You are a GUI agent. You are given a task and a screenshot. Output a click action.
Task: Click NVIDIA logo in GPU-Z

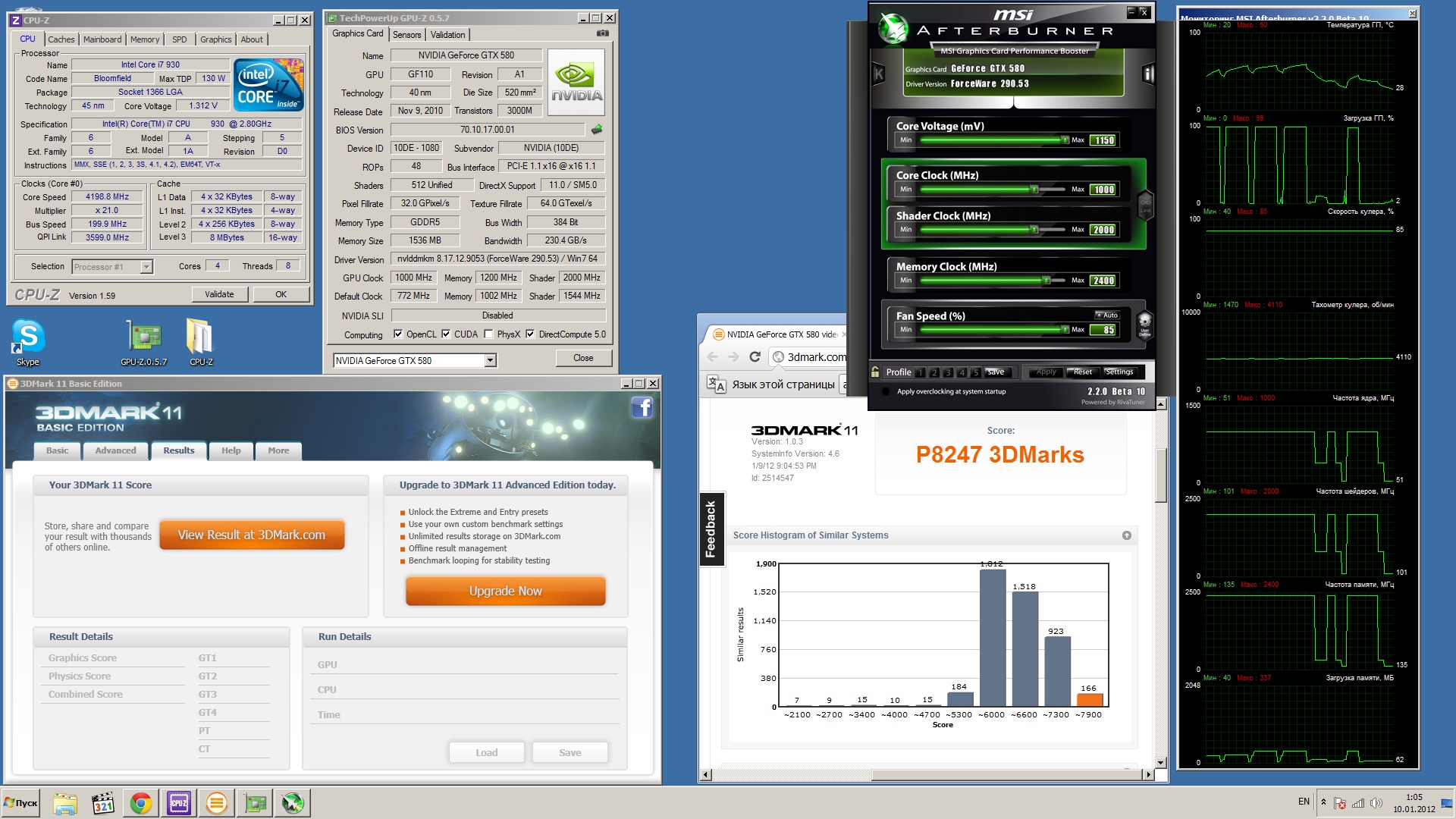coord(576,82)
